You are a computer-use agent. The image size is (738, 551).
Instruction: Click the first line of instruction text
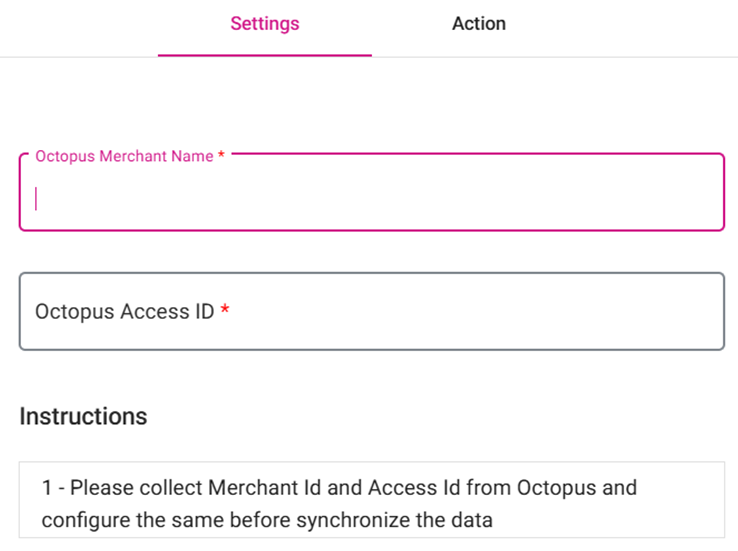[339, 489]
